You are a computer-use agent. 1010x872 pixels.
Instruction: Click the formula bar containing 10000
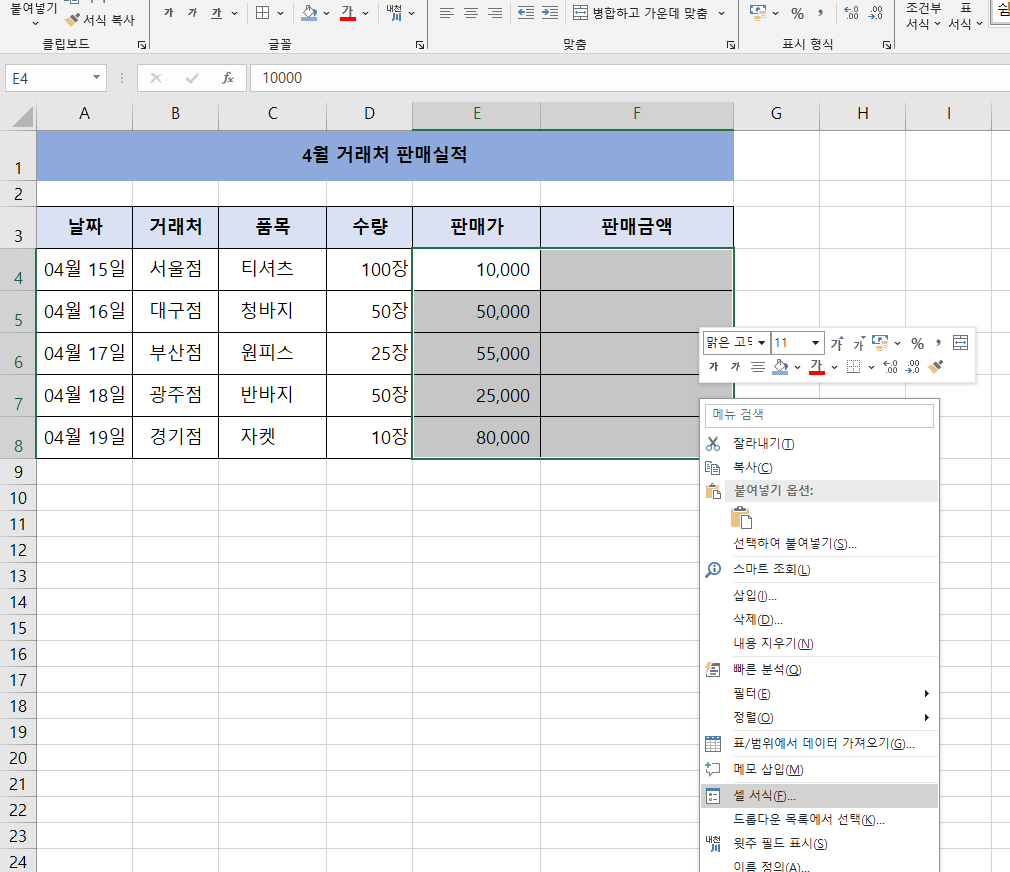[x=630, y=78]
